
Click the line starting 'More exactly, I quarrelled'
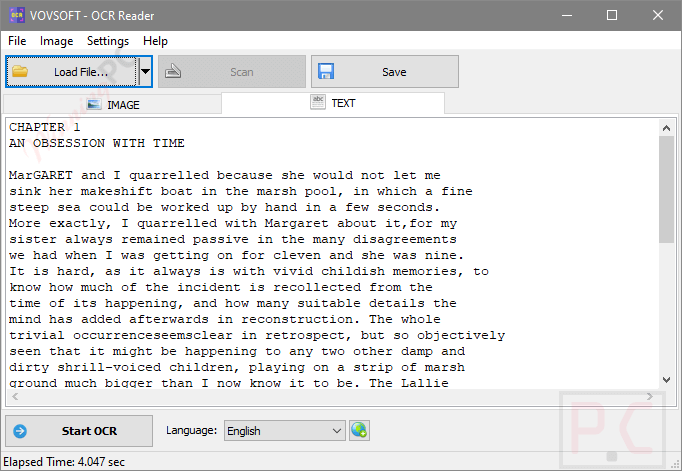click(x=233, y=224)
